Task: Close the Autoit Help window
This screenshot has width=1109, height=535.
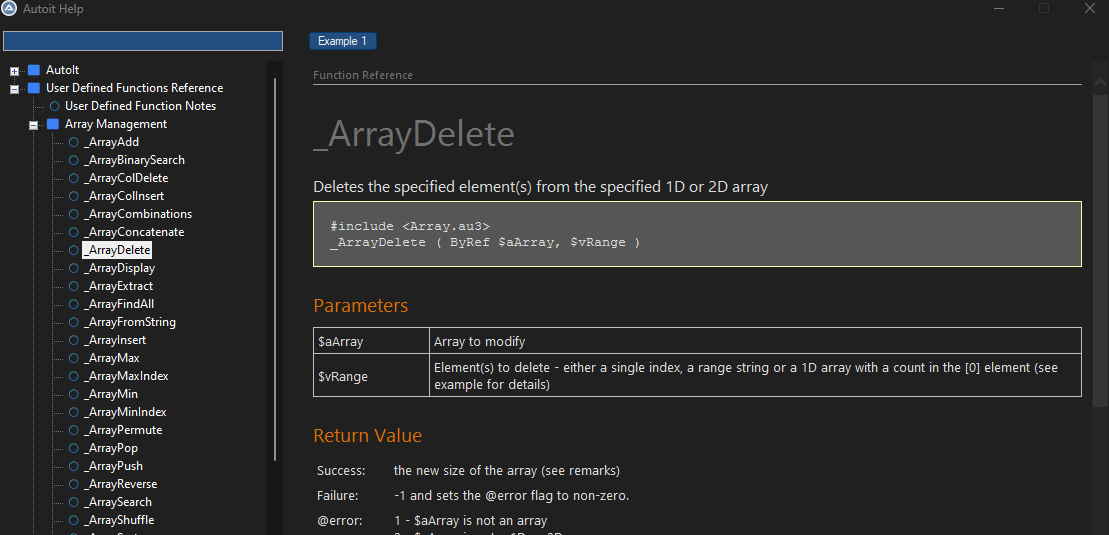Action: pyautogui.click(x=1089, y=8)
